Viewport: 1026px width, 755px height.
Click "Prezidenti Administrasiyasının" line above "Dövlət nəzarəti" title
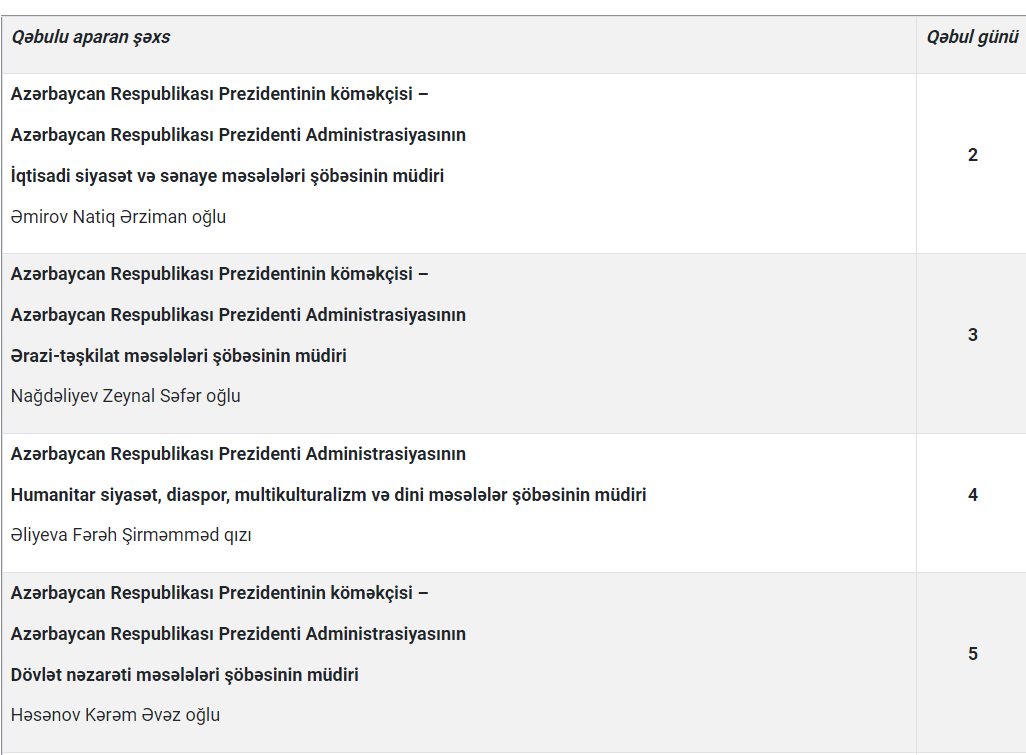[x=238, y=634]
